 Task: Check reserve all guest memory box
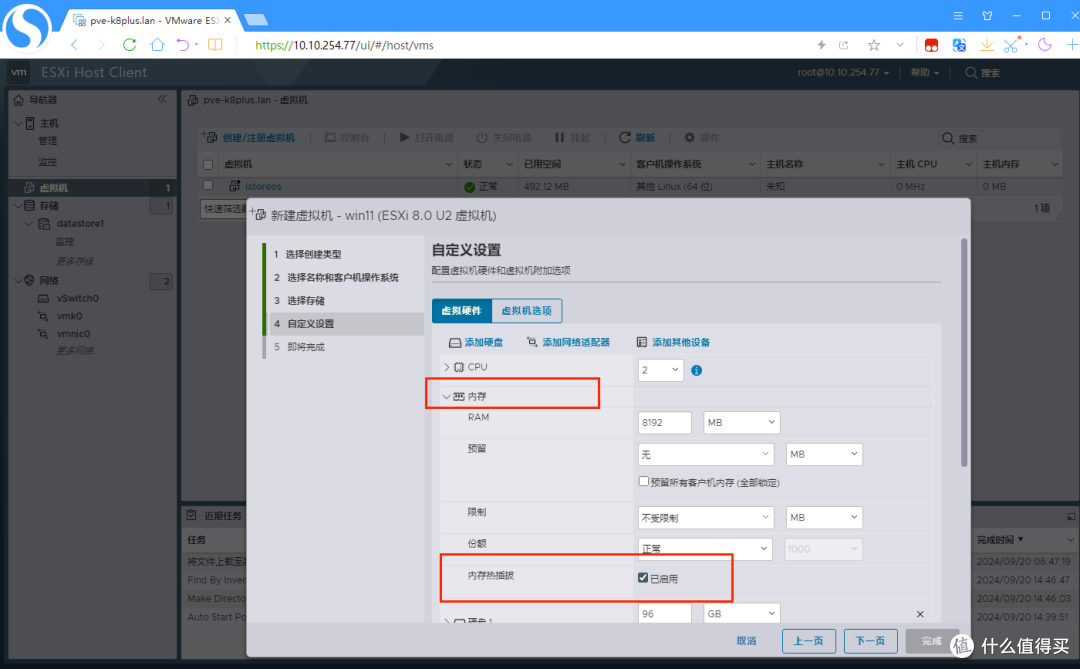pos(643,482)
